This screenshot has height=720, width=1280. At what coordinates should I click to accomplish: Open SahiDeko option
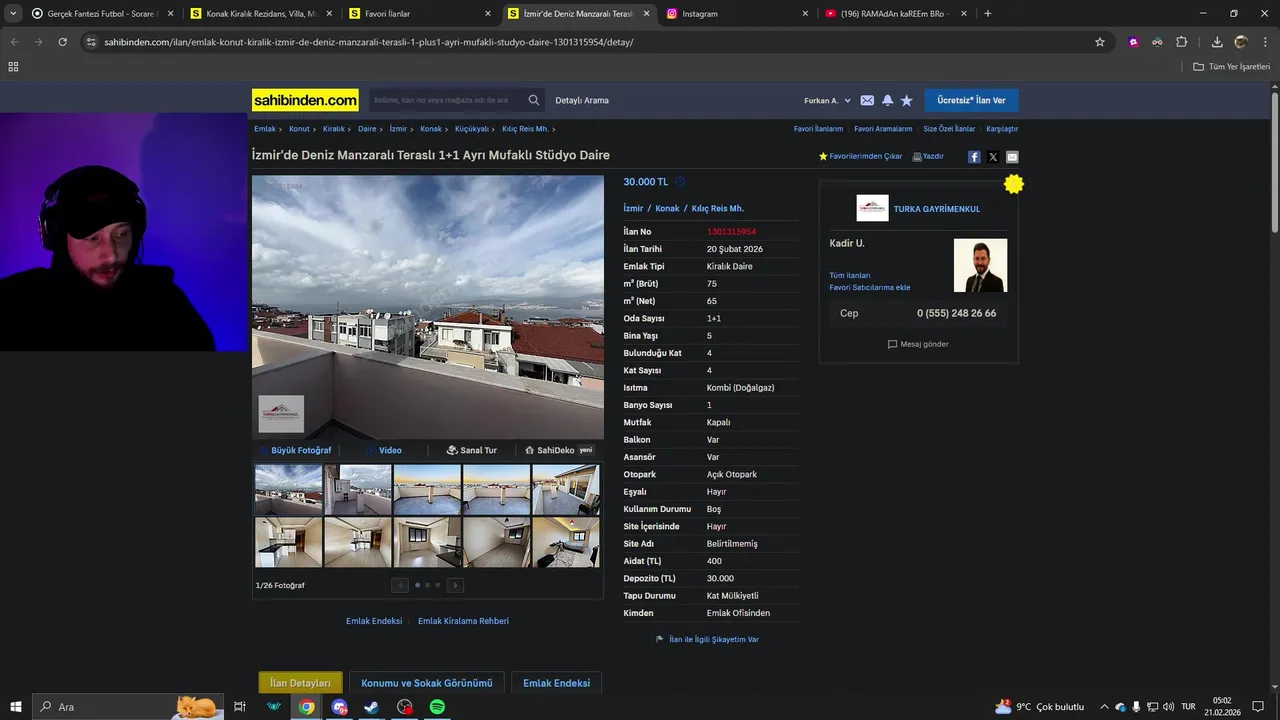[559, 450]
